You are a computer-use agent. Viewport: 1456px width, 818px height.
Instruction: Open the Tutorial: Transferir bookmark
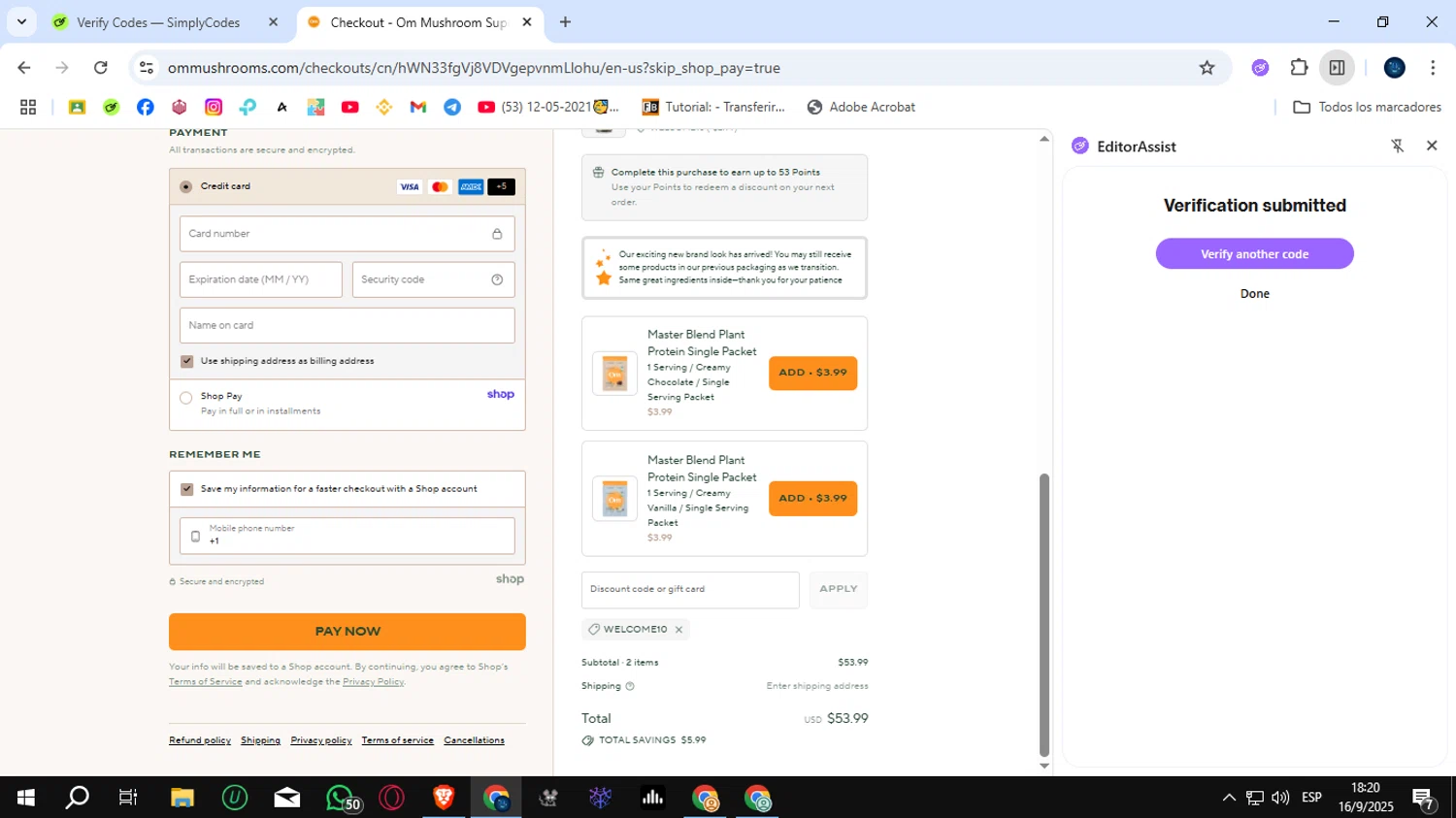tap(713, 108)
